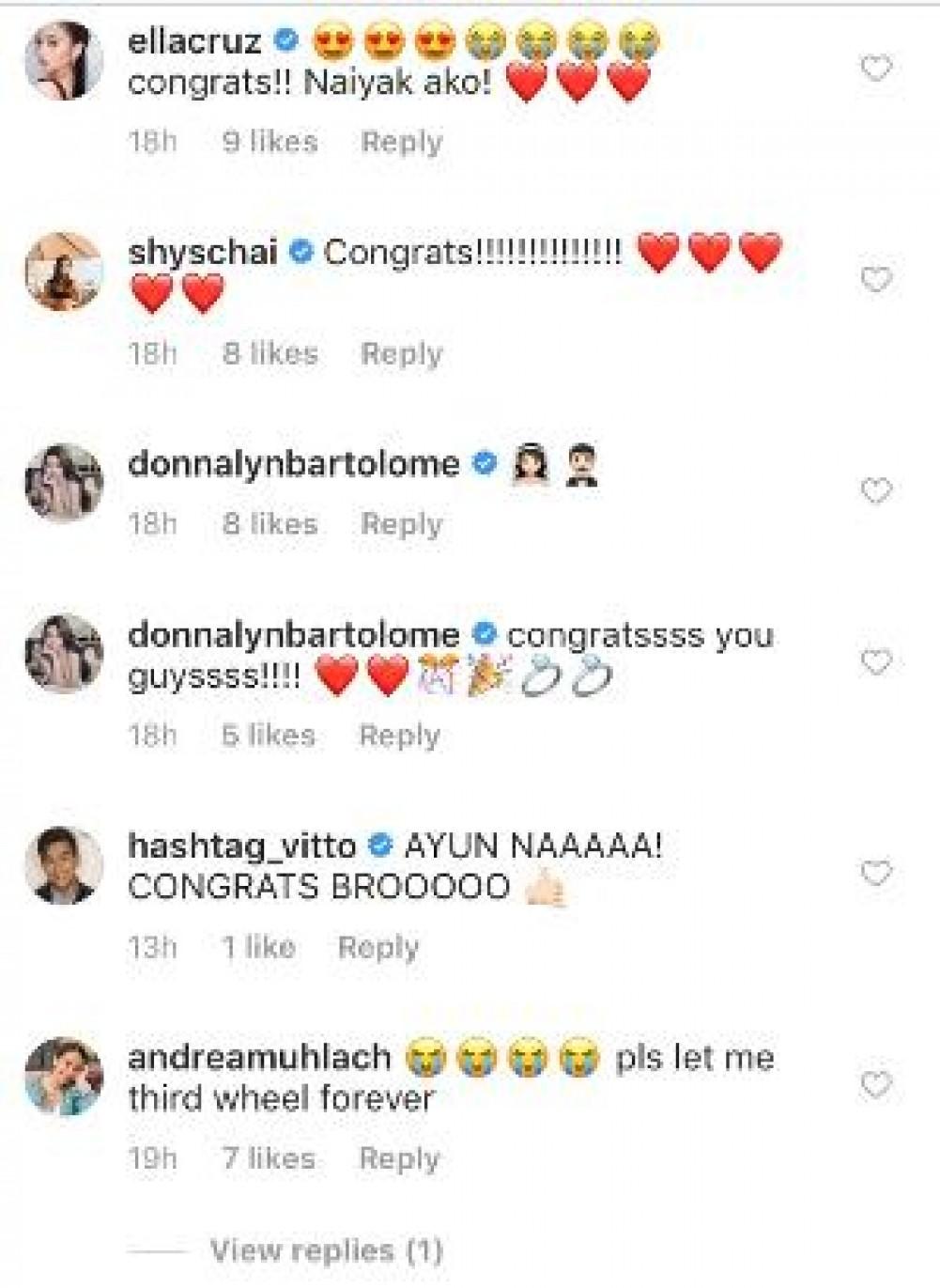
Task: Reply to andreamuhlach's comment
Action: click(x=399, y=1159)
